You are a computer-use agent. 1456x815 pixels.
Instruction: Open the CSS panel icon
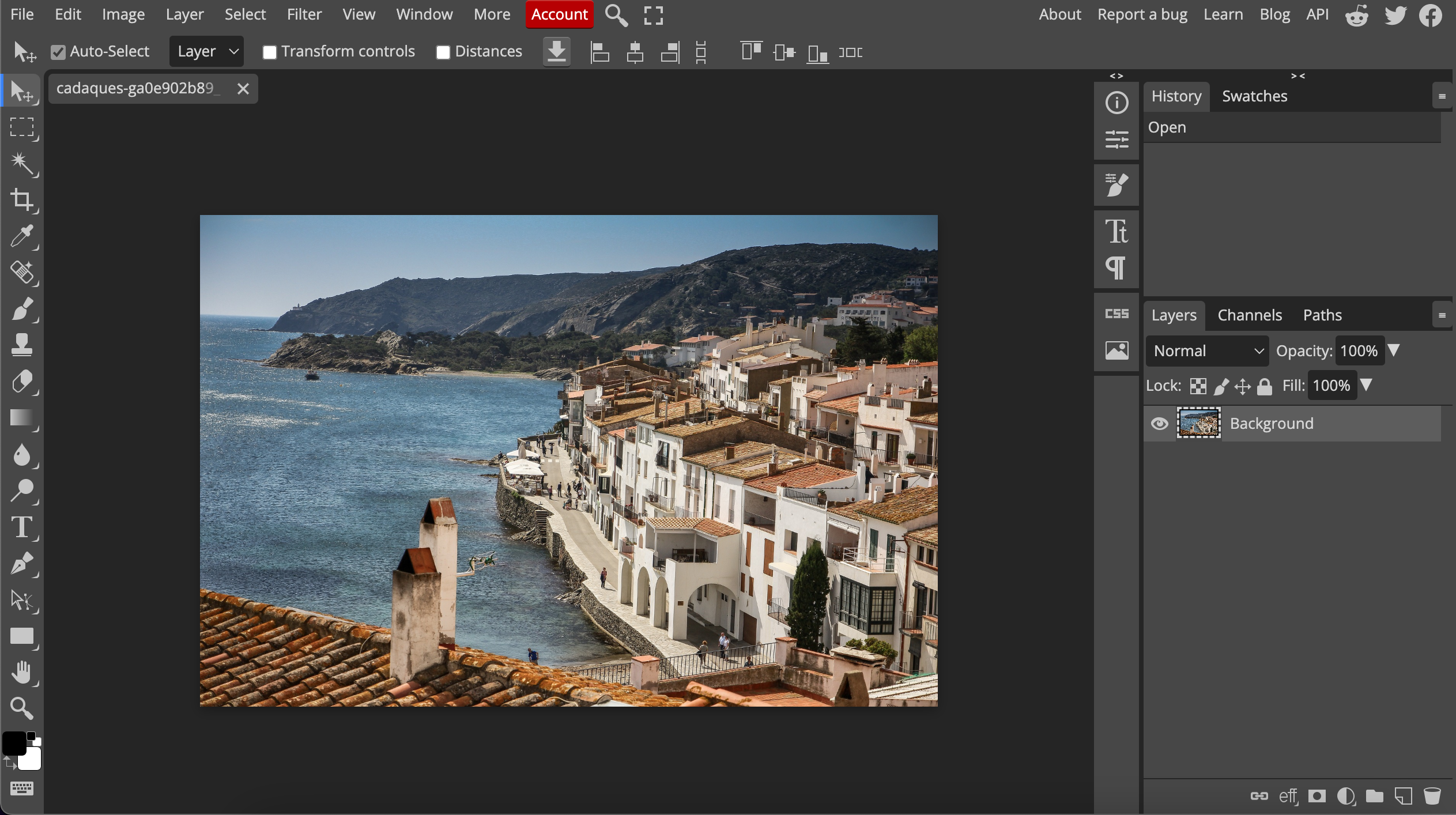click(x=1116, y=314)
